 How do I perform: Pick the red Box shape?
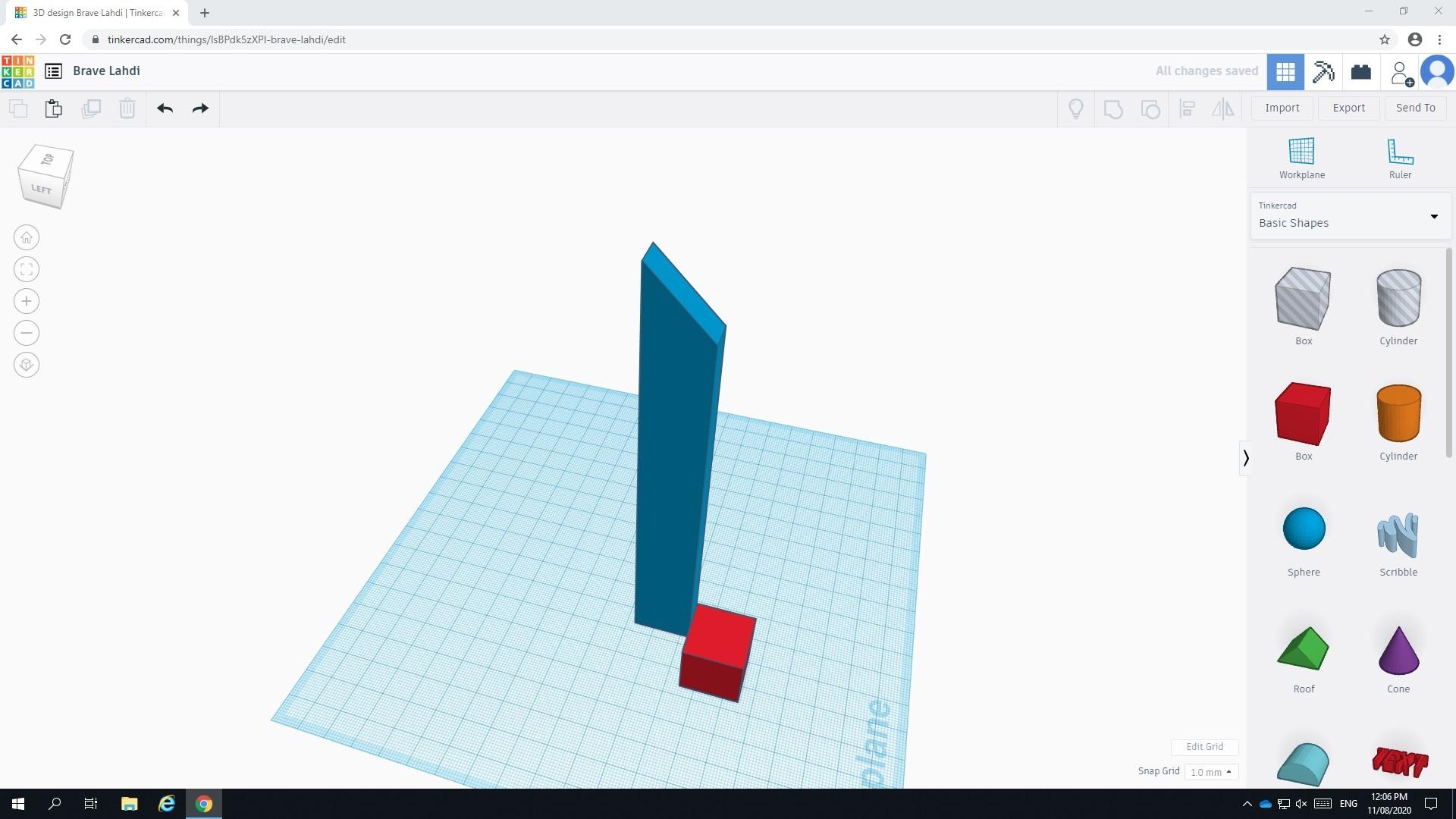[x=1302, y=414]
